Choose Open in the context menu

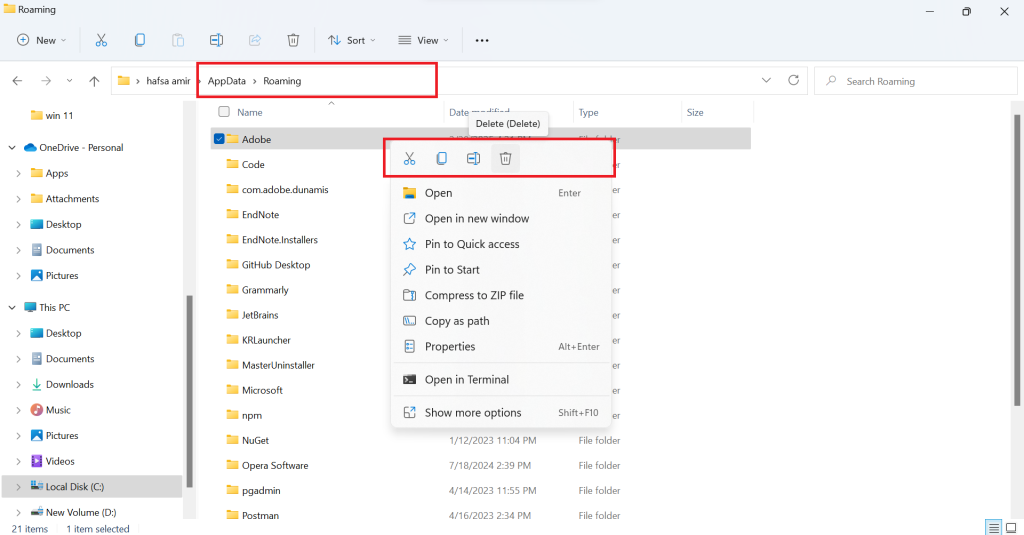501,193
